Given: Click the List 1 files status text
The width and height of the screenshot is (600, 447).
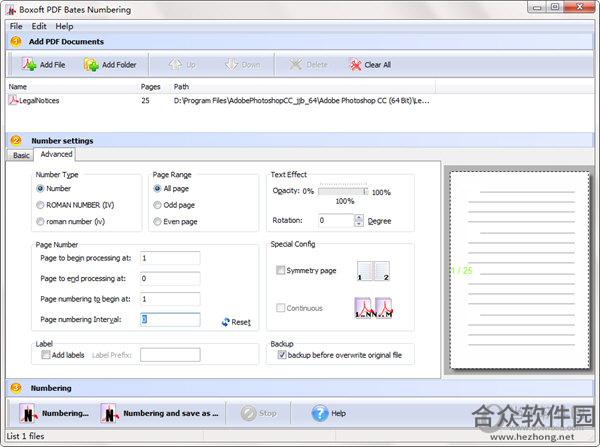Looking at the screenshot, I should pos(25,436).
